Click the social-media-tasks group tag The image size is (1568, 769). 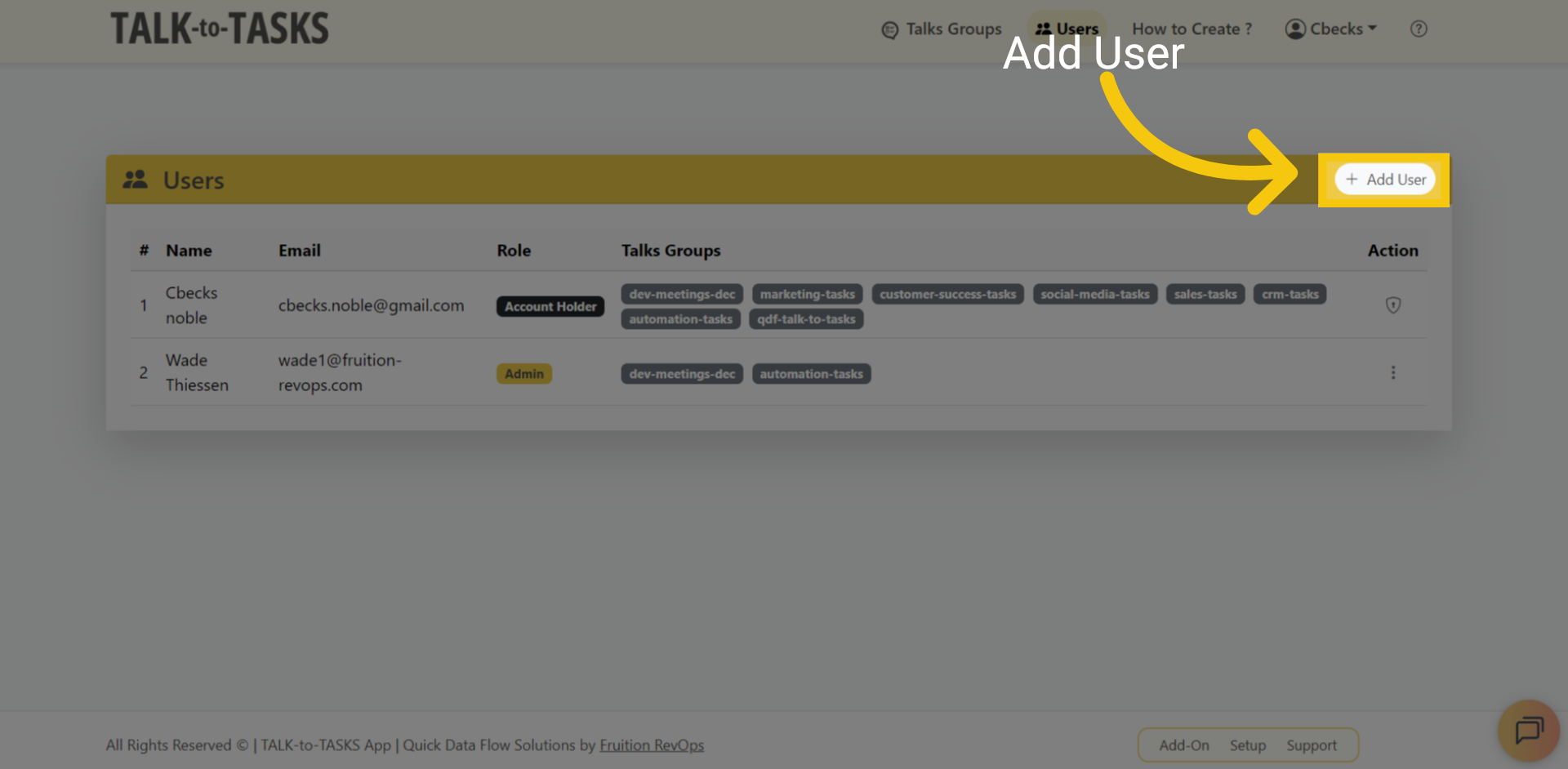point(1094,295)
